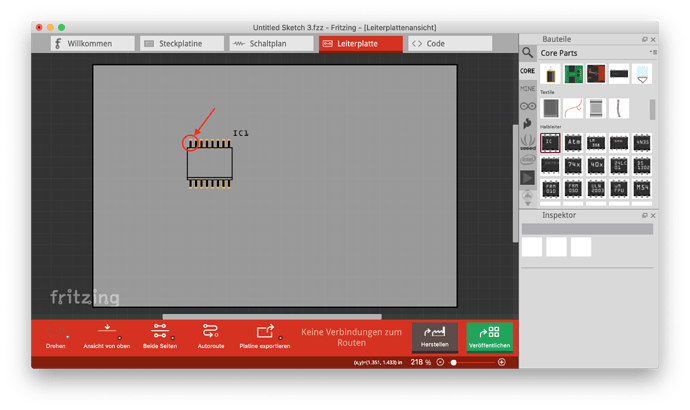The height and width of the screenshot is (410, 690).
Task: Open the parts search magnifier
Action: pyautogui.click(x=527, y=53)
